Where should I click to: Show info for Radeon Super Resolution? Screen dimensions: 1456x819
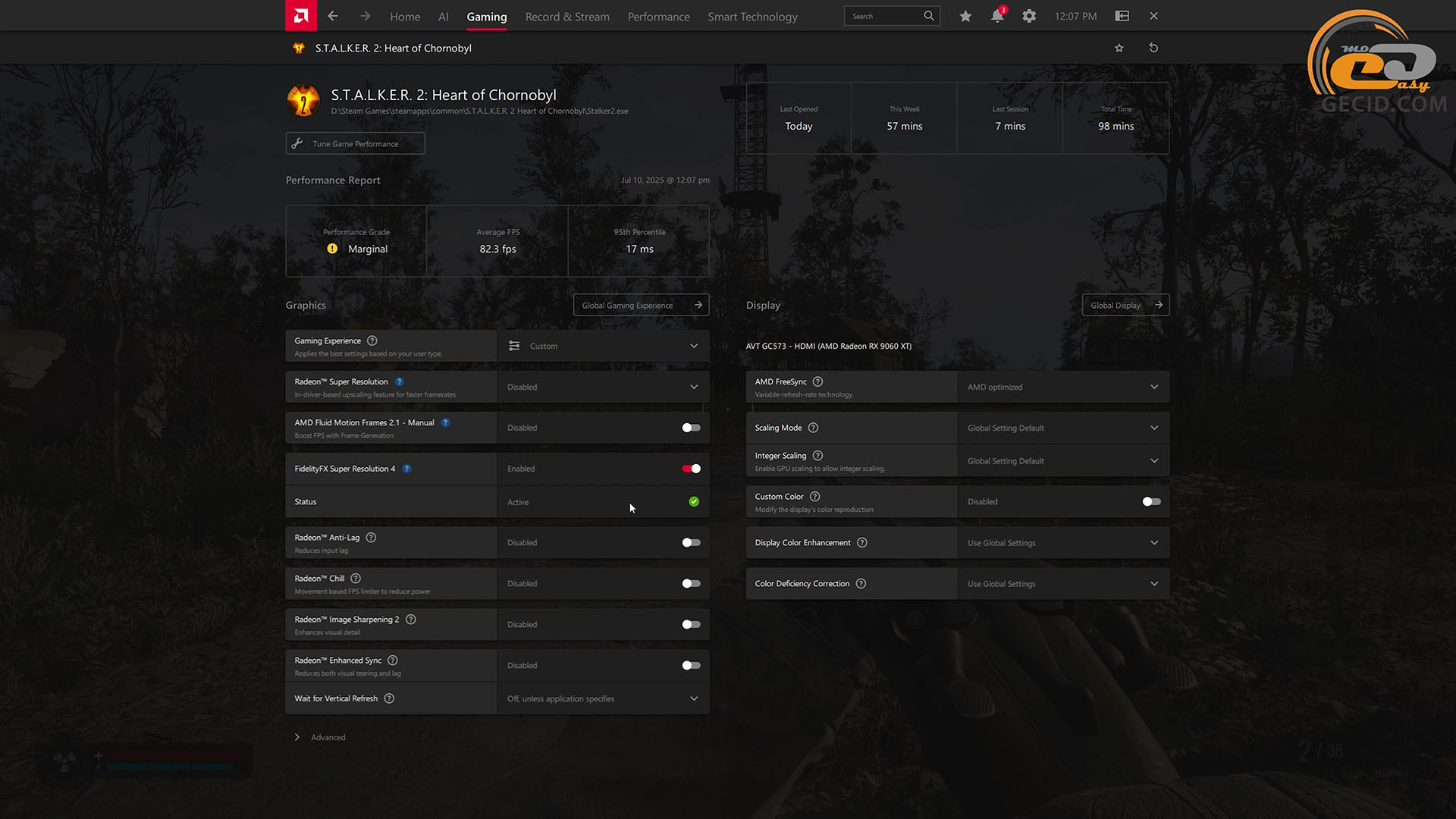(400, 382)
